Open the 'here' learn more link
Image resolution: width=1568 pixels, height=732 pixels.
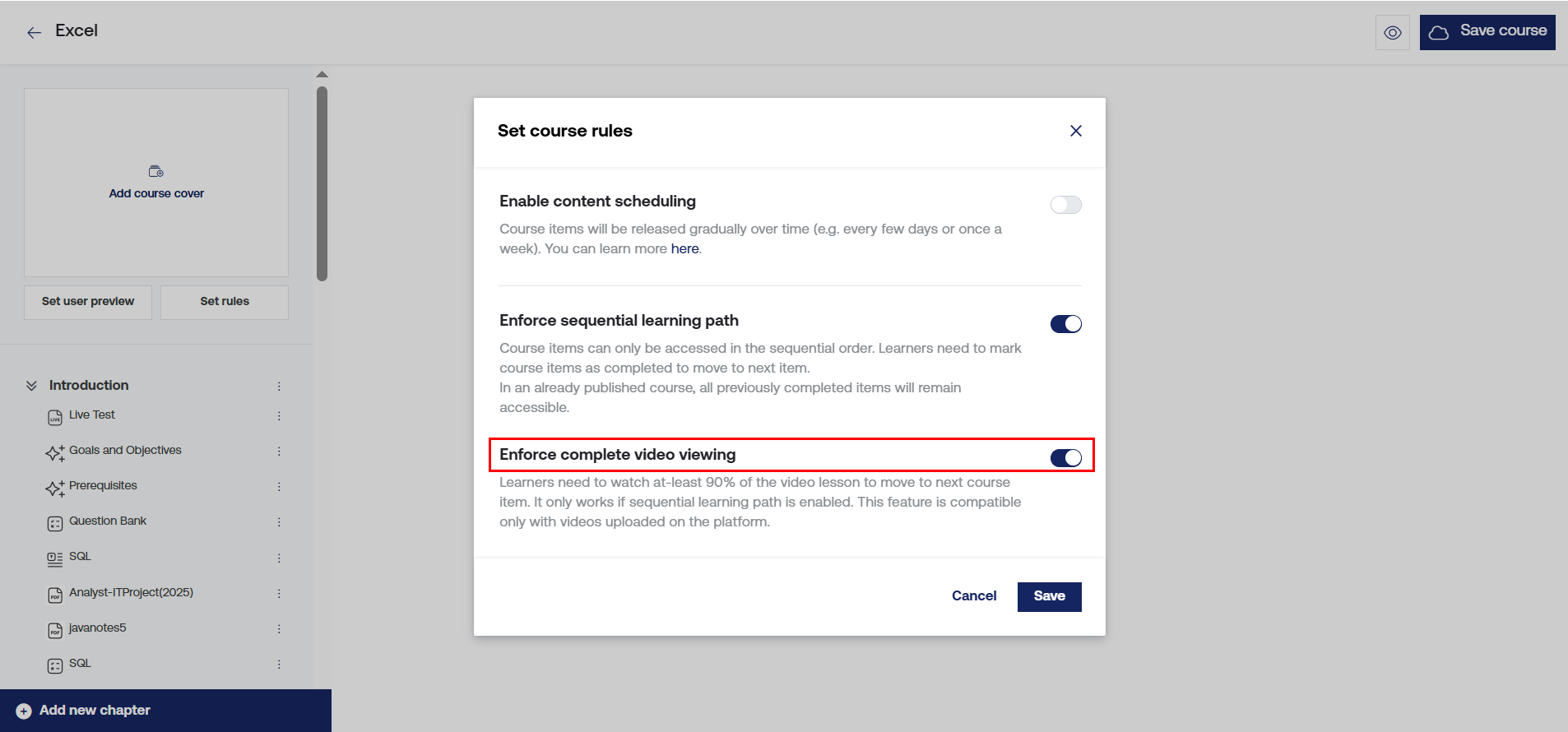(x=684, y=249)
